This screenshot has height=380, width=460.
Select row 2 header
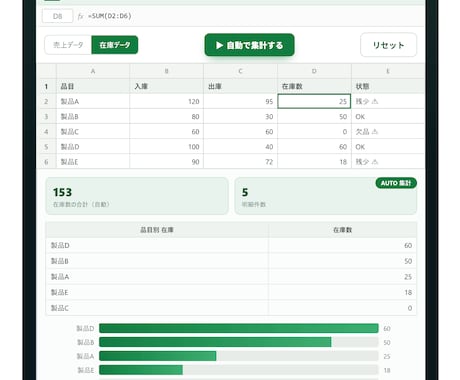pyautogui.click(x=46, y=101)
